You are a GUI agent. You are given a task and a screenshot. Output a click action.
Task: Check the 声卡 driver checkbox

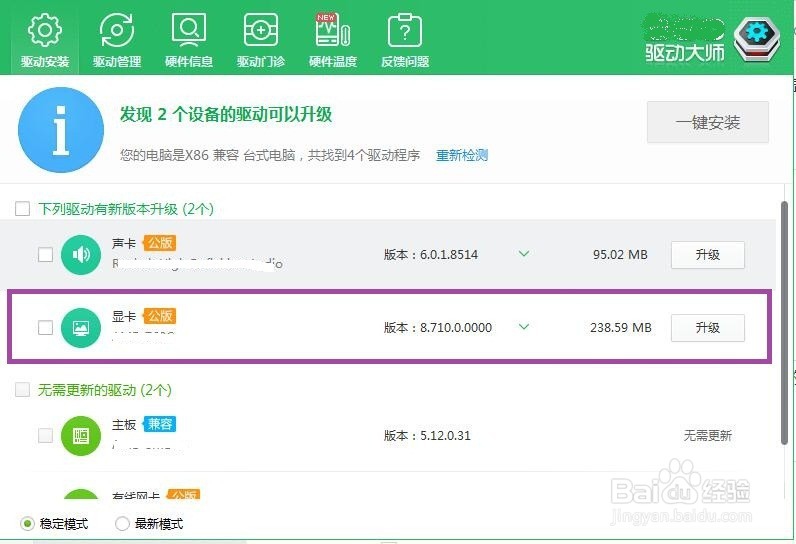45,255
